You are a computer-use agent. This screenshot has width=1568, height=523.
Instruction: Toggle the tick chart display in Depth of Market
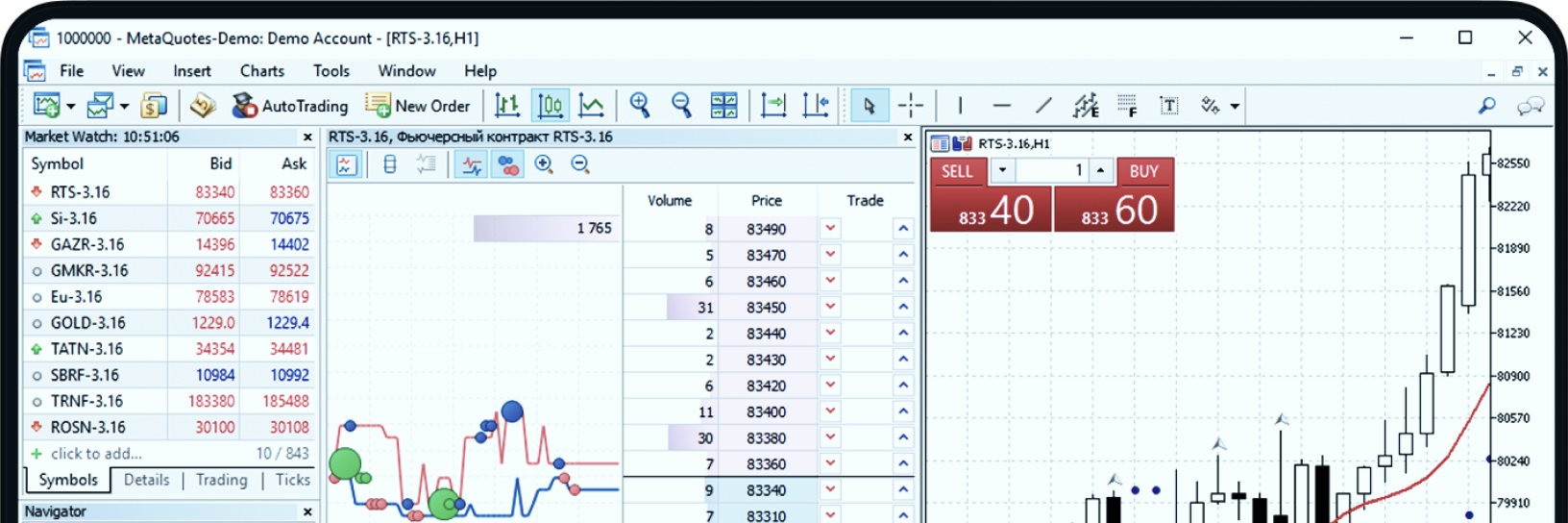tap(472, 165)
